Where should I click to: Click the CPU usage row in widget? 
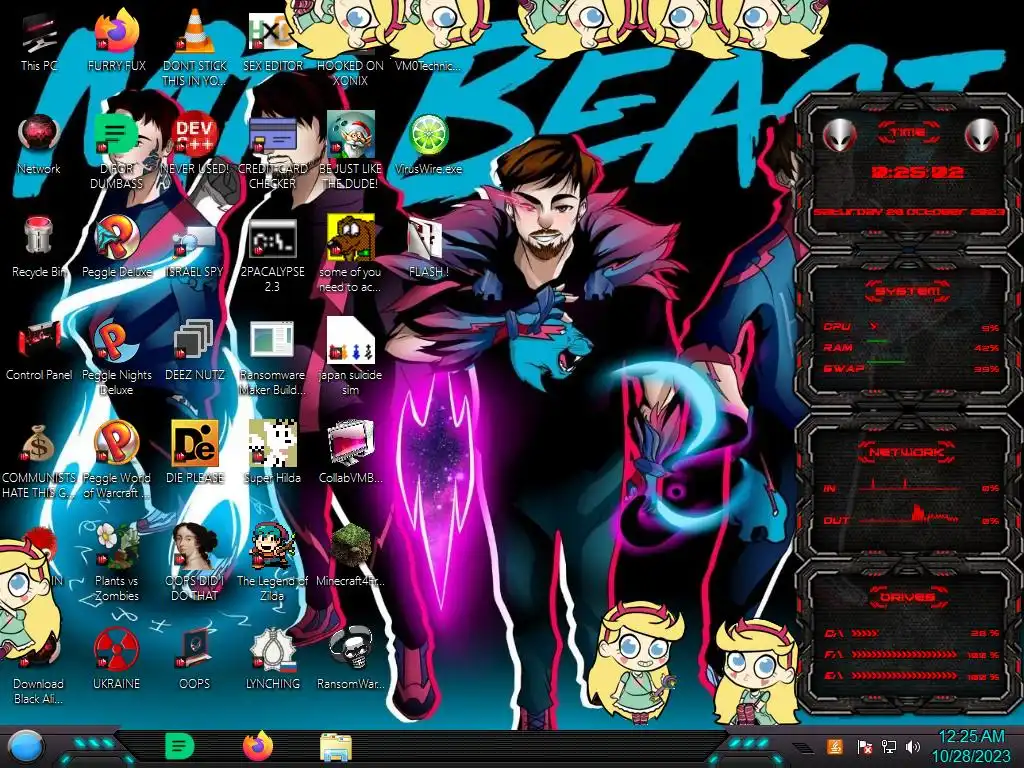(910, 327)
